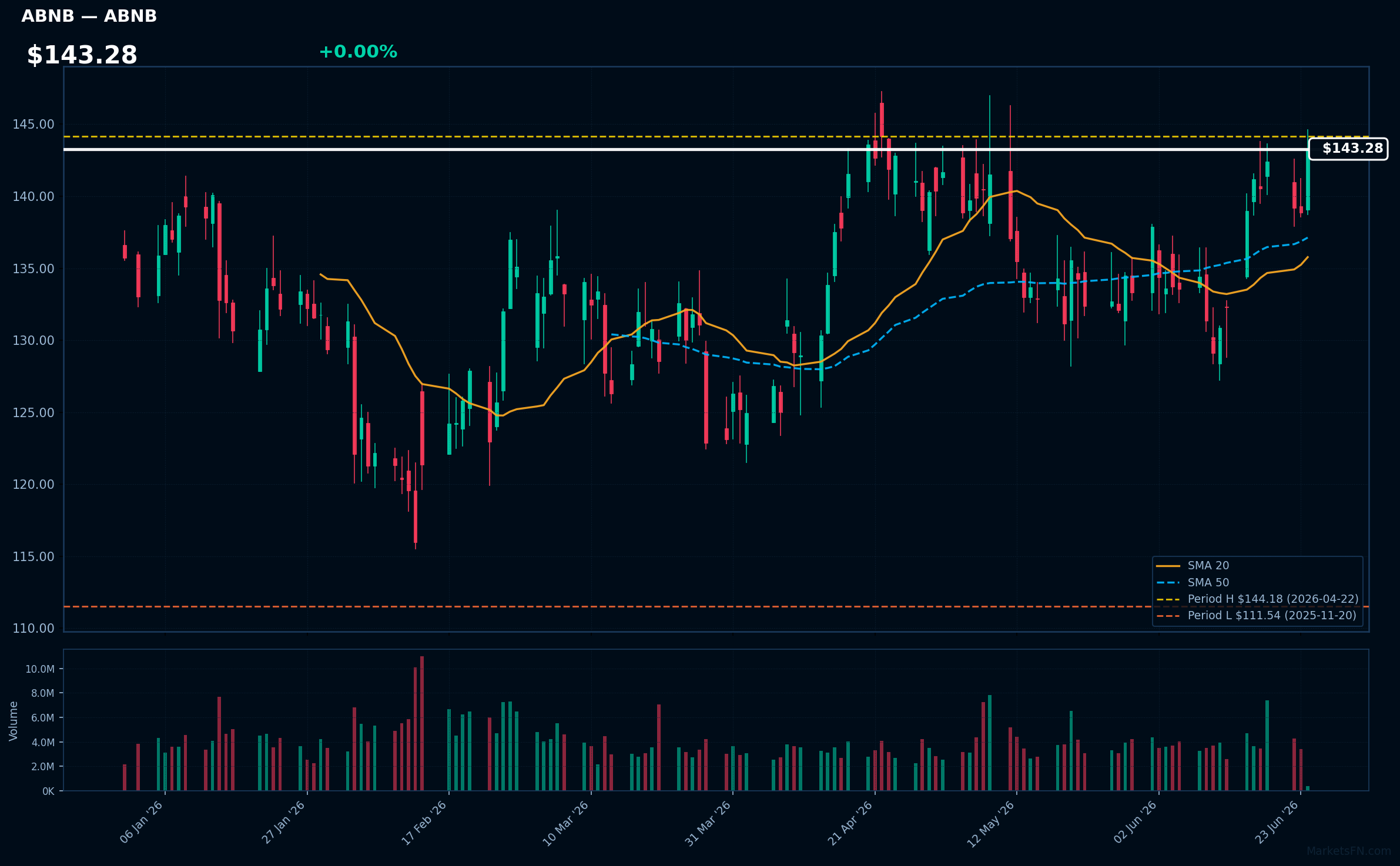Click the ABNB — ABNB chart title
The height and width of the screenshot is (866, 1400).
(x=89, y=16)
